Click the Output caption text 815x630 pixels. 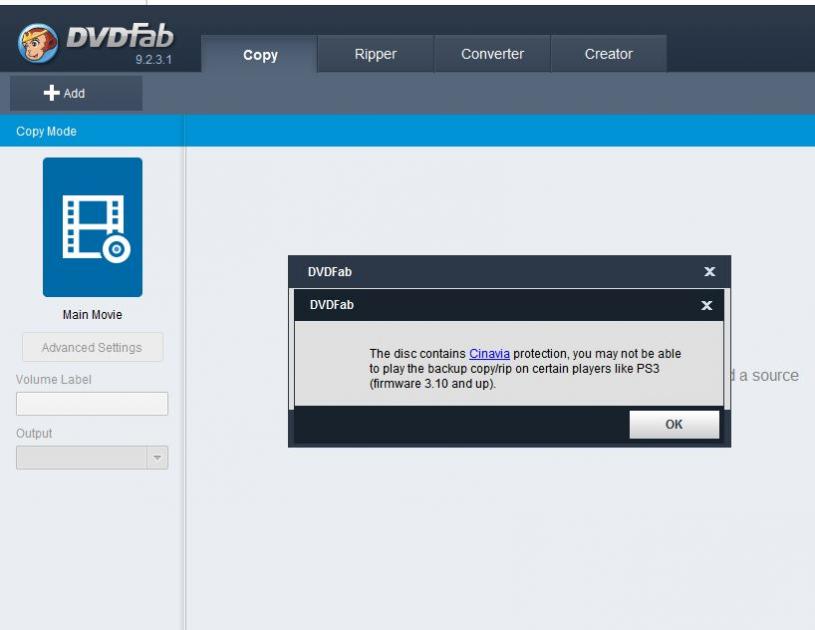tap(34, 433)
